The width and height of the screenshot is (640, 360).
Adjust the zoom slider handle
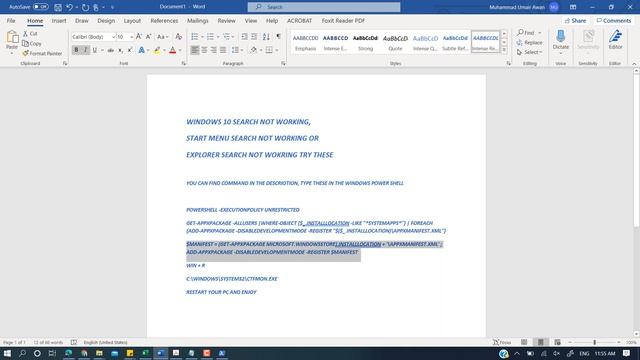[595, 342]
